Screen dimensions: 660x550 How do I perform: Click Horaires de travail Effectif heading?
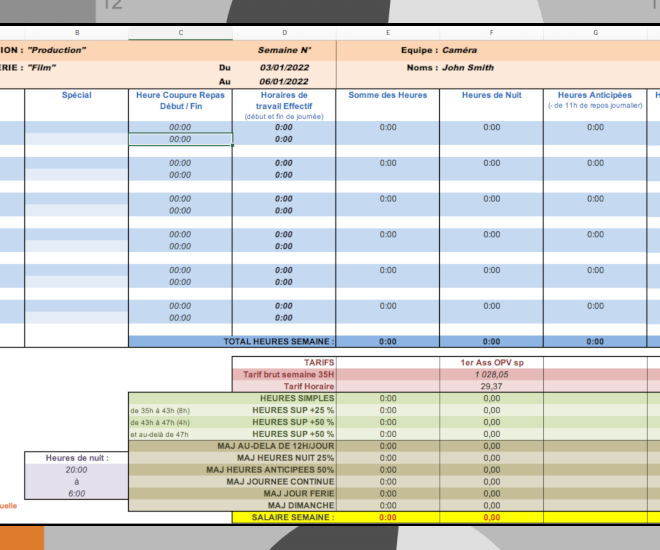tap(284, 101)
